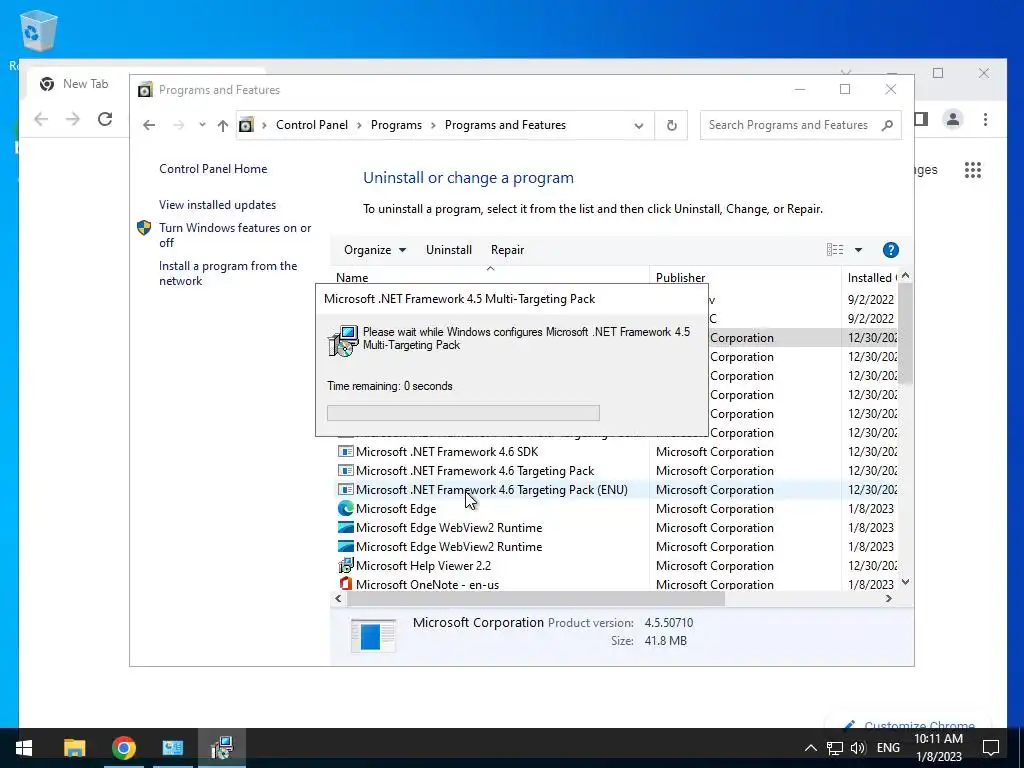
Task: Click the OneNote Office icon
Action: [x=345, y=584]
